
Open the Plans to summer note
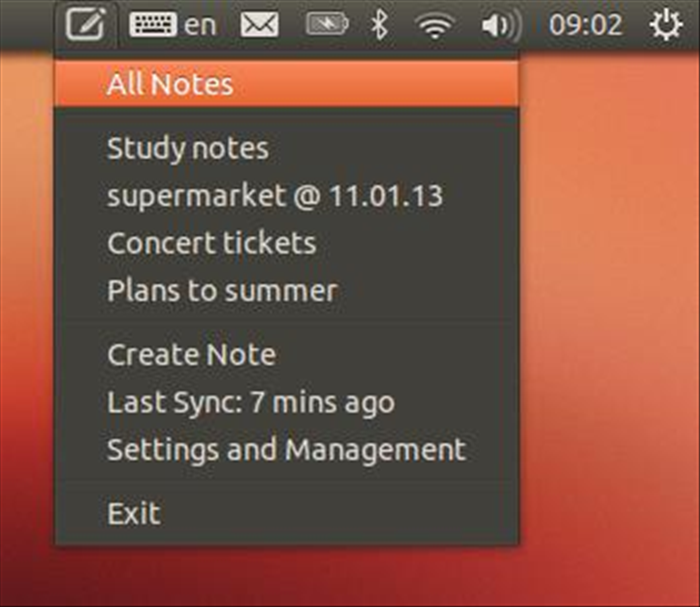[x=287, y=291]
